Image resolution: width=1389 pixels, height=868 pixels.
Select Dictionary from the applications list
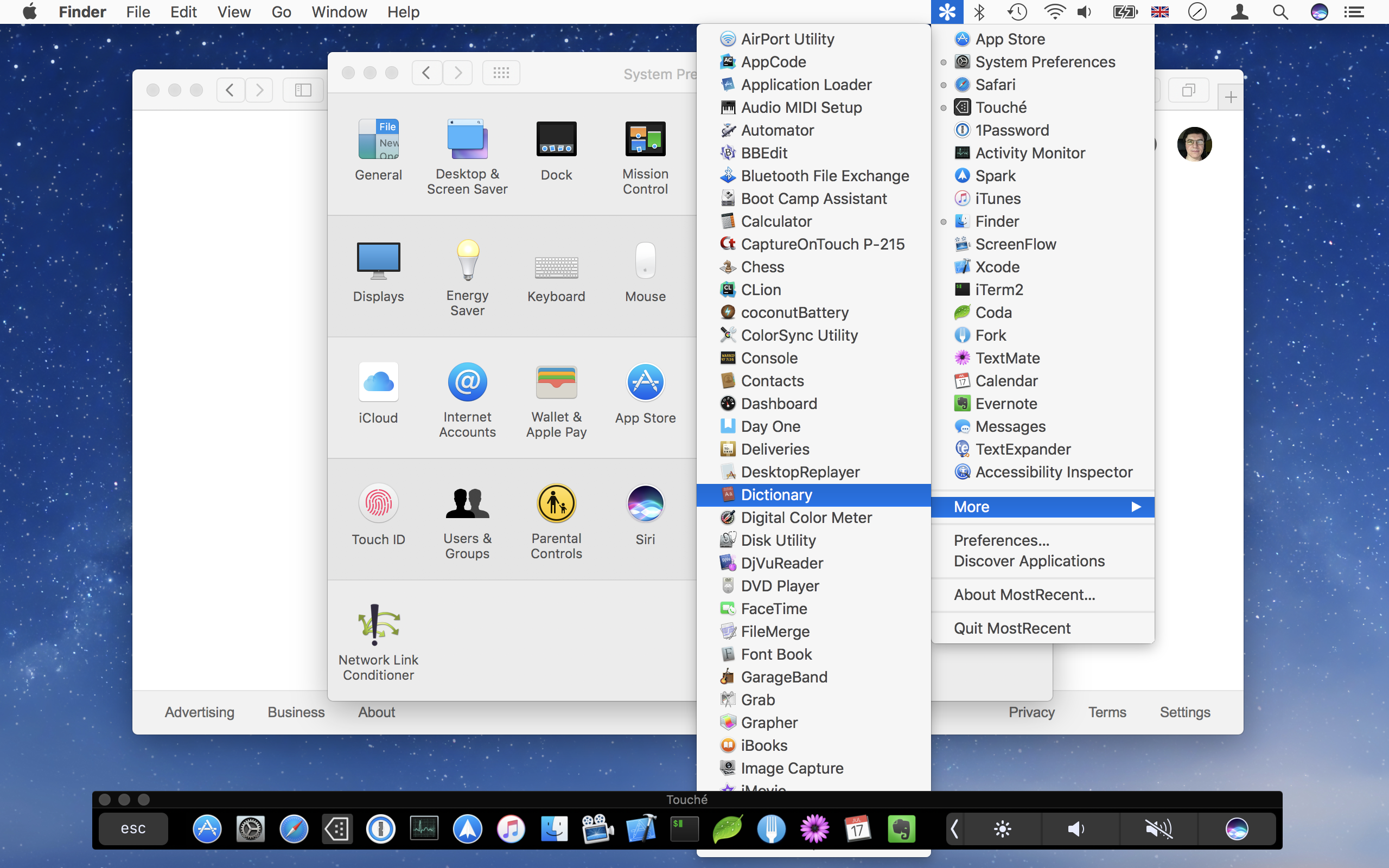click(776, 494)
